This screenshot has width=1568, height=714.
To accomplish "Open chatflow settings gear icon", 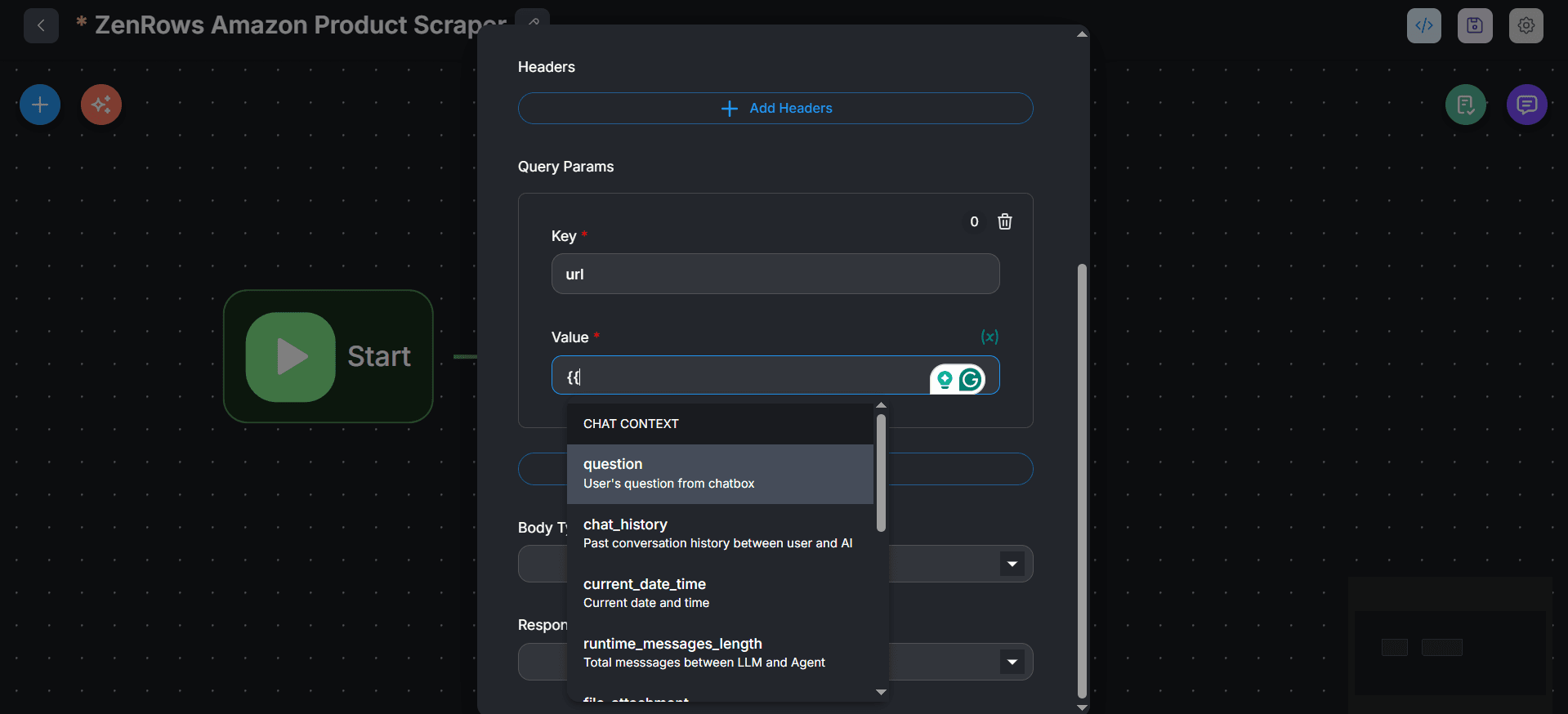I will pos(1526,25).
